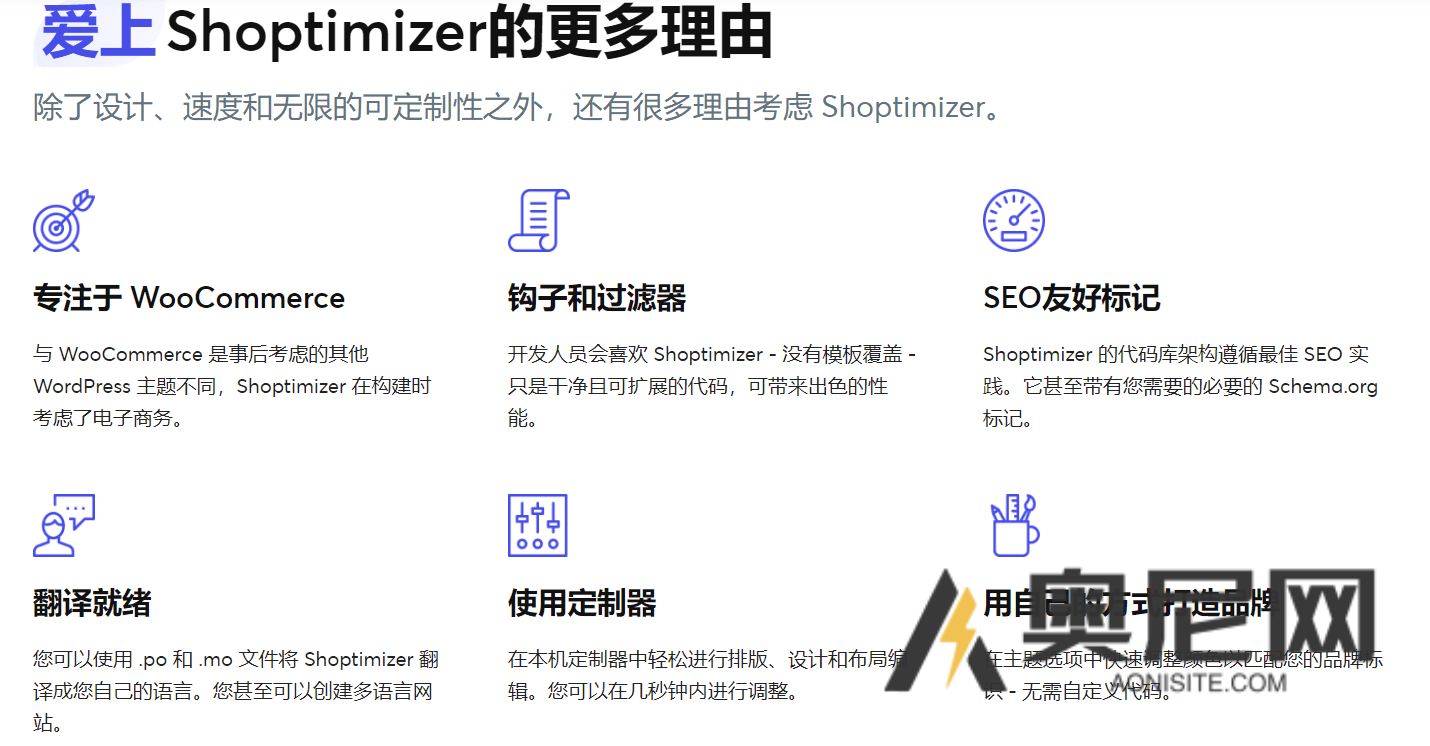The height and width of the screenshot is (746, 1430).
Task: Click the main heading 爱上Shoptimizer的更多理由
Action: [407, 32]
